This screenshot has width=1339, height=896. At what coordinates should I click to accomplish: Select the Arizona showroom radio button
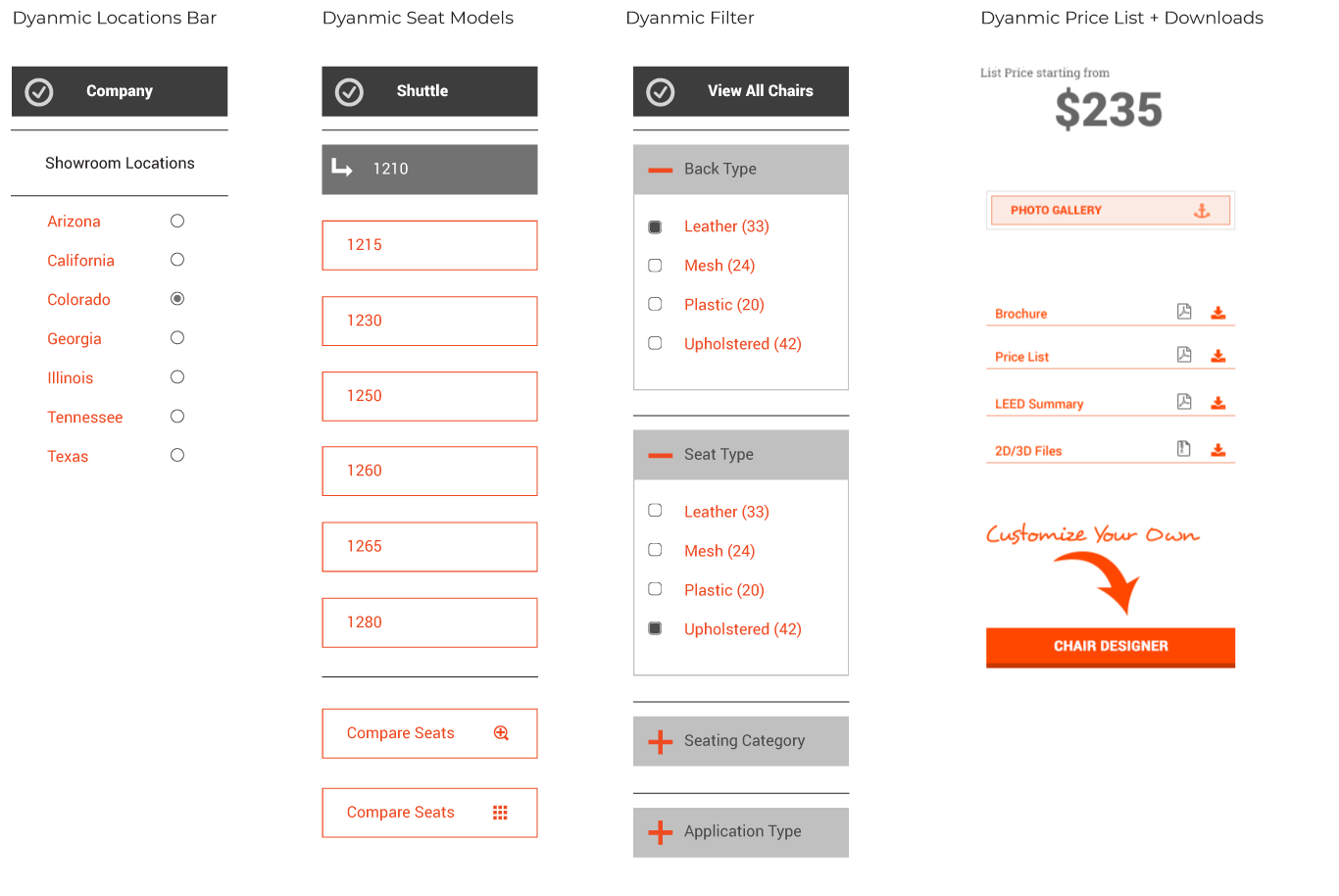pyautogui.click(x=177, y=222)
